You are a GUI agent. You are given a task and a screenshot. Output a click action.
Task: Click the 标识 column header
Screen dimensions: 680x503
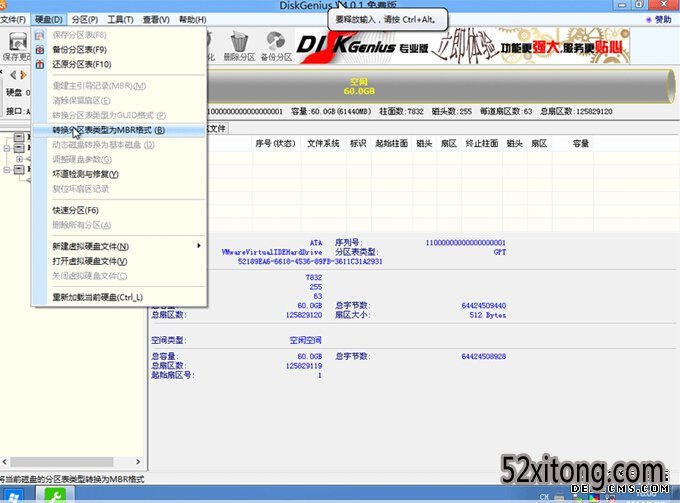(x=358, y=144)
